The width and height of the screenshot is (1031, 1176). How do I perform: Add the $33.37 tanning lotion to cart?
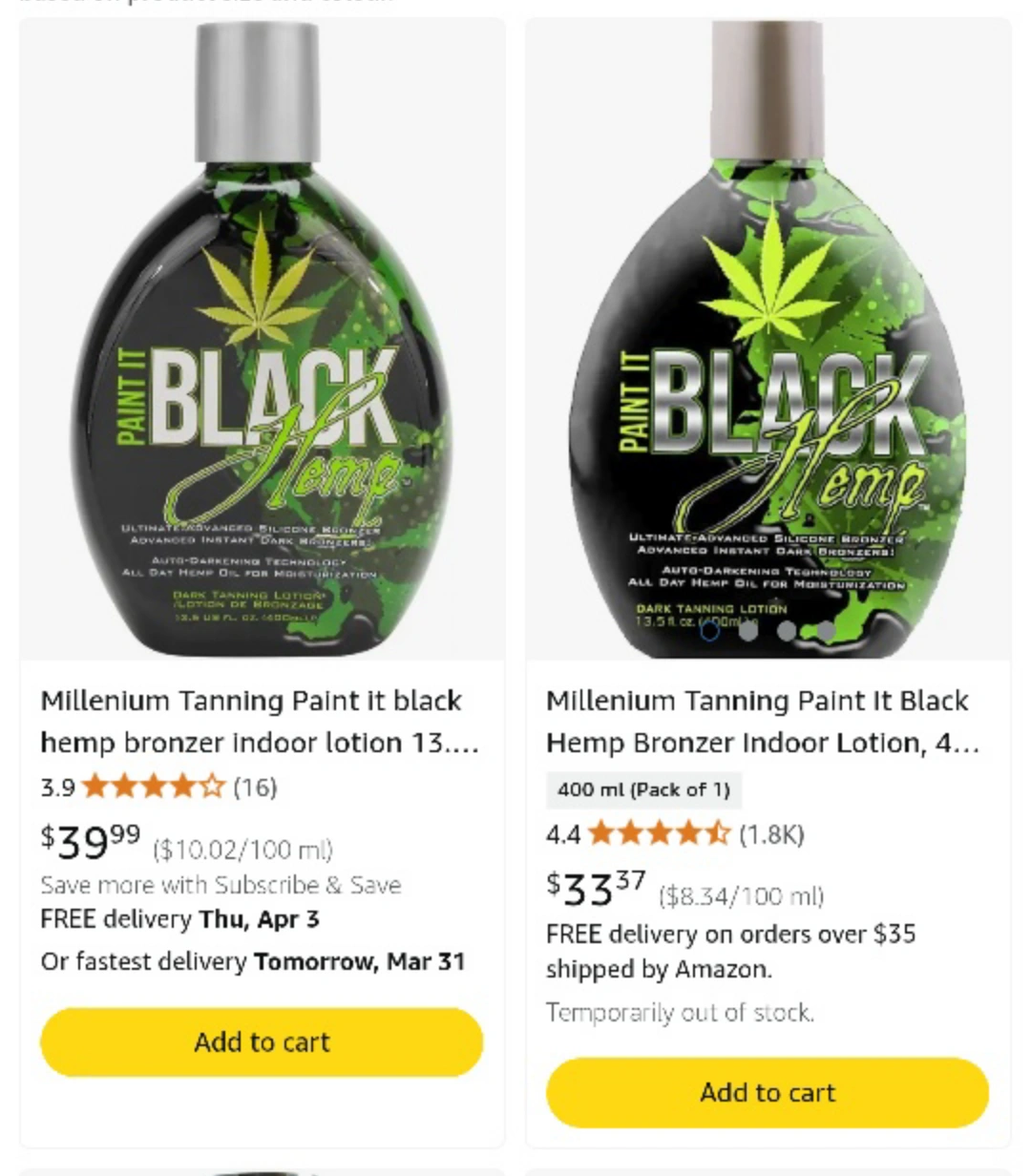tap(768, 1092)
